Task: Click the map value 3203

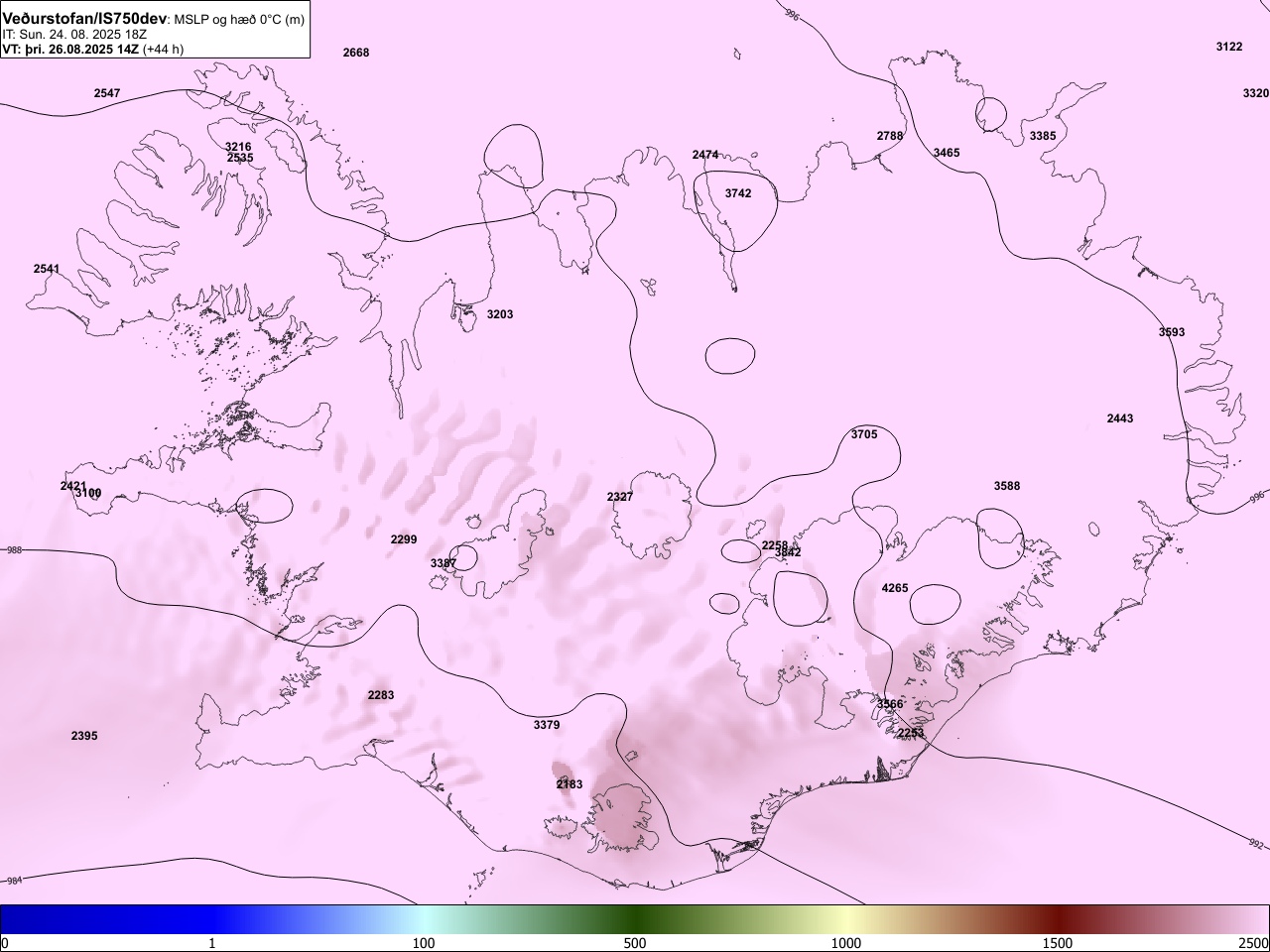Action: coord(500,314)
